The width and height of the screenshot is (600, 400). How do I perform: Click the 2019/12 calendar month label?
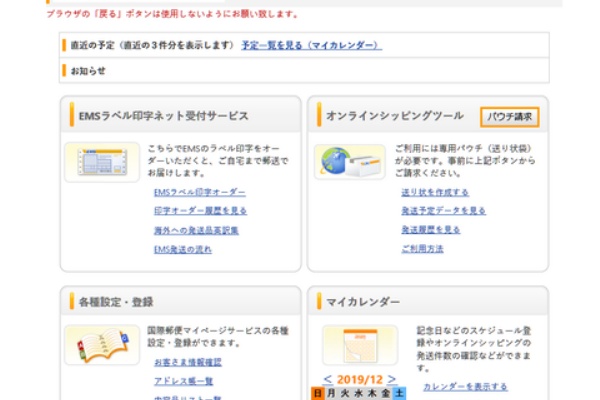click(x=360, y=379)
